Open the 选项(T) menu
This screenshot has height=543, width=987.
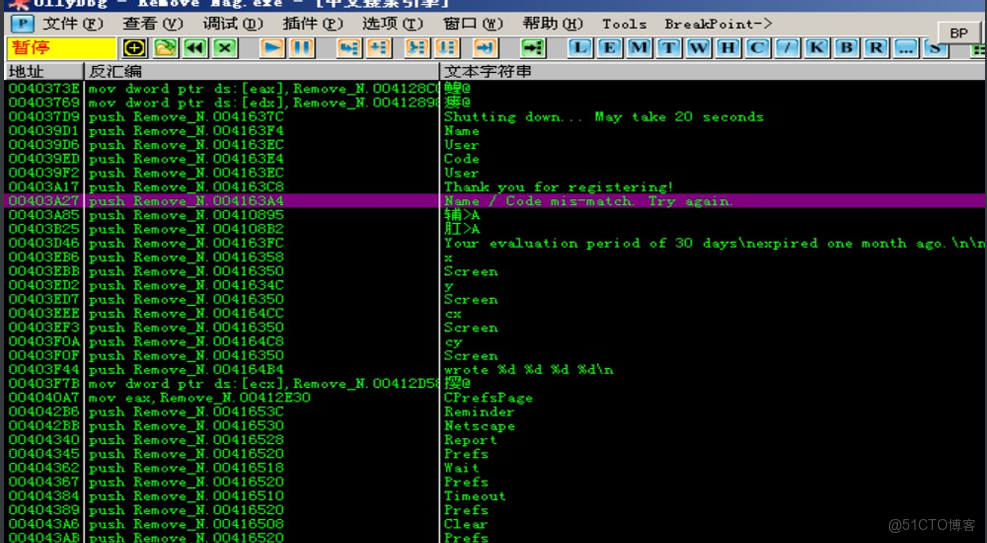[393, 24]
